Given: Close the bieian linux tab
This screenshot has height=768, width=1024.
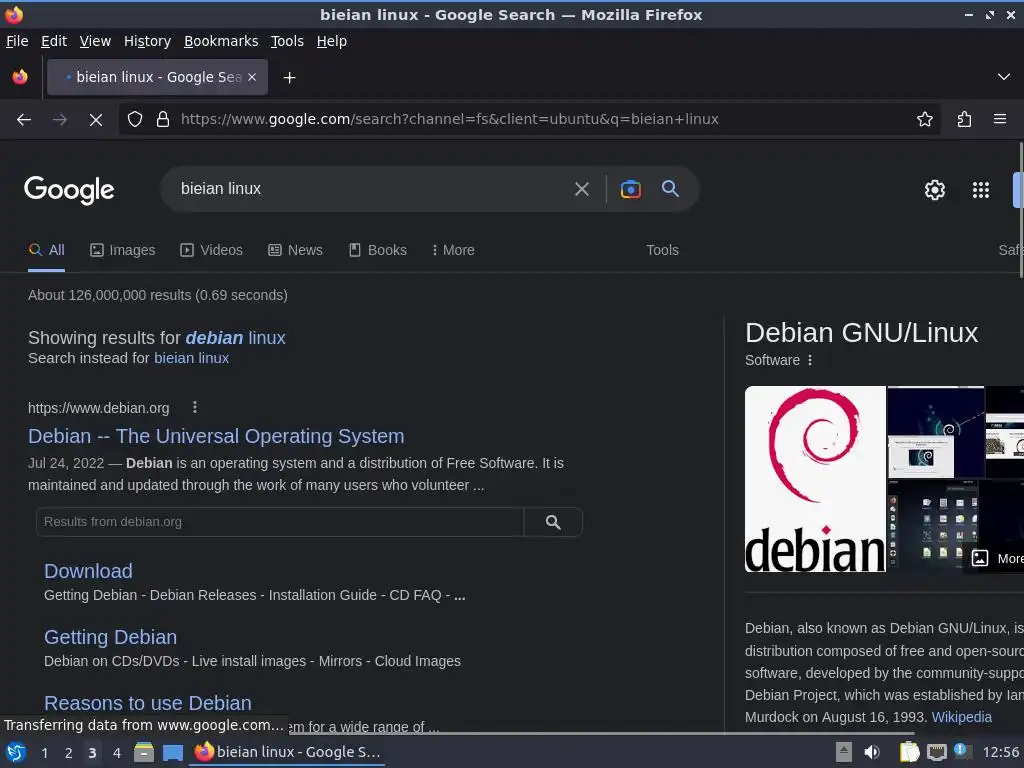Looking at the screenshot, I should tap(252, 77).
